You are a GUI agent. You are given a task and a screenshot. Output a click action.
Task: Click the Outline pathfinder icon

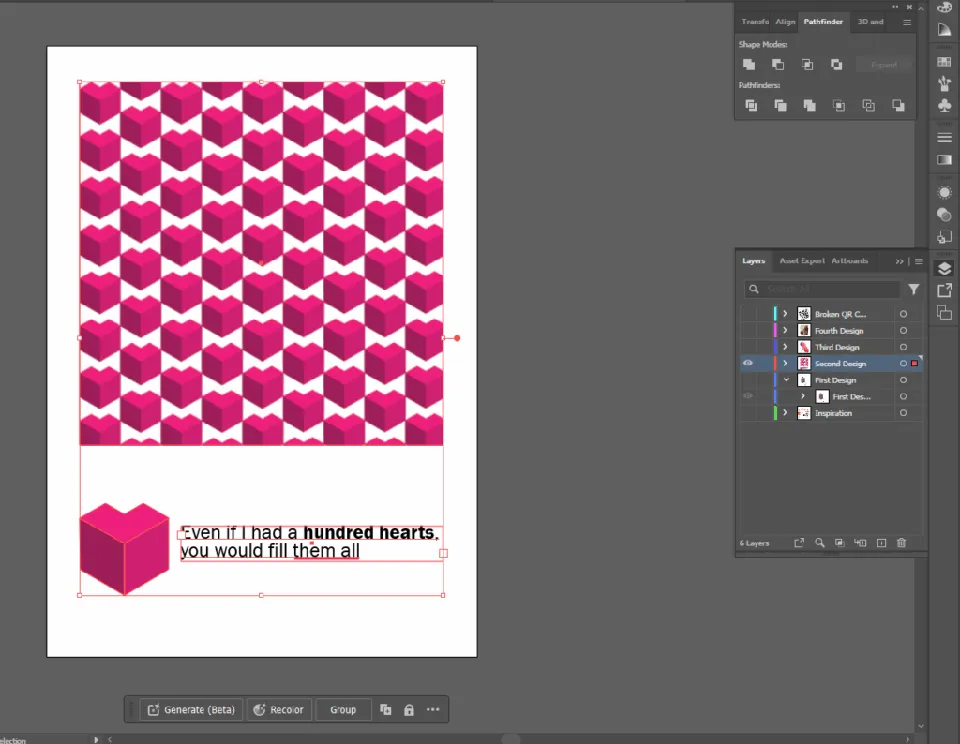[868, 105]
